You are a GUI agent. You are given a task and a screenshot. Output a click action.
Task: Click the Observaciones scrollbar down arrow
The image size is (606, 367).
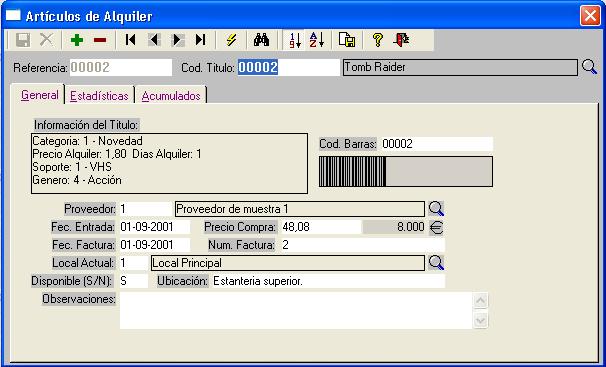point(480,320)
